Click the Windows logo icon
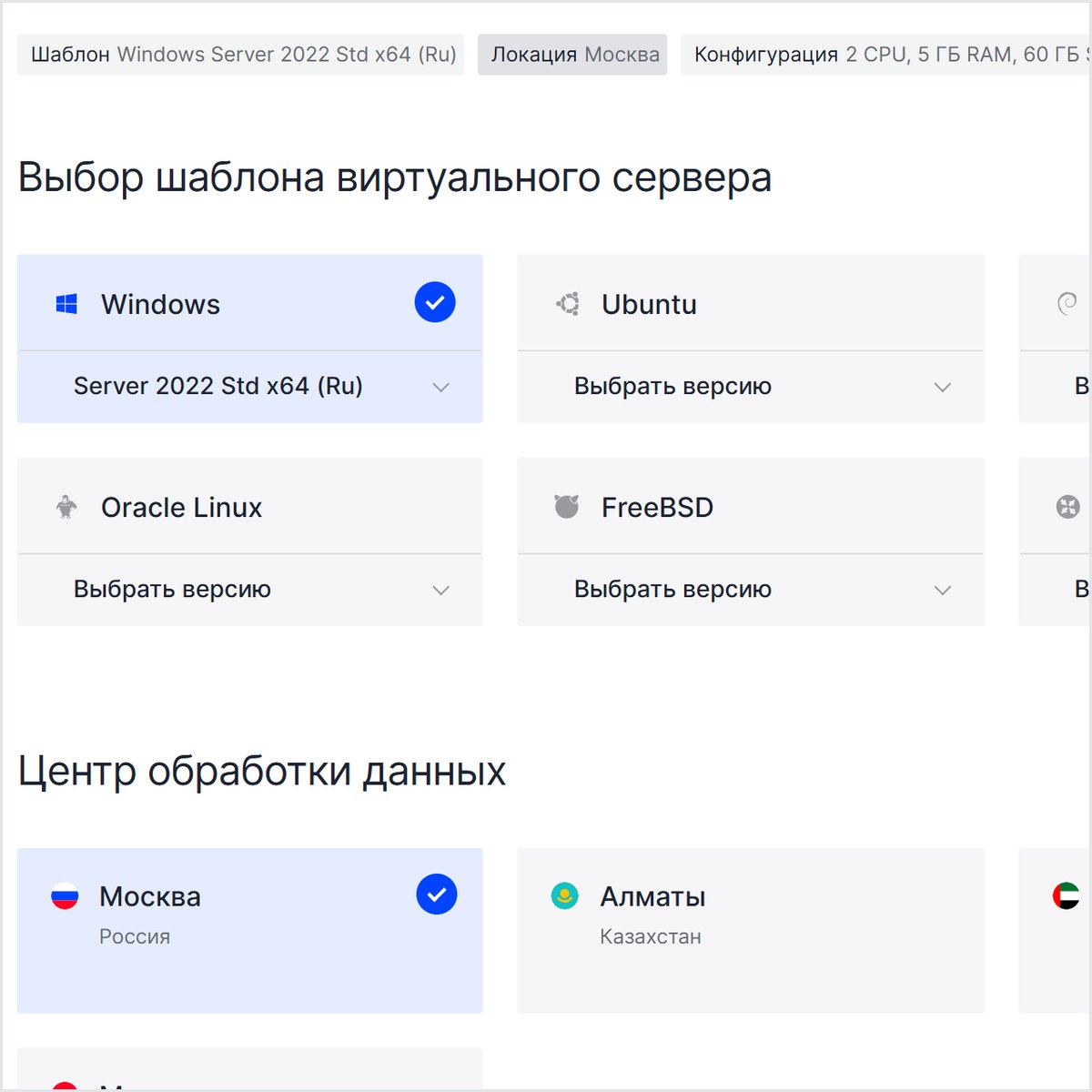Image resolution: width=1092 pixels, height=1092 pixels. point(66,304)
